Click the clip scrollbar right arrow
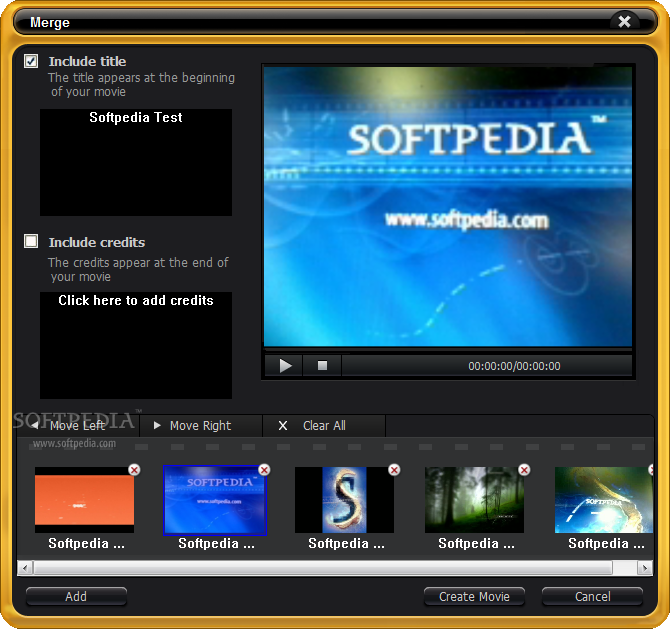Screen dimensions: 670x629 [x=645, y=568]
